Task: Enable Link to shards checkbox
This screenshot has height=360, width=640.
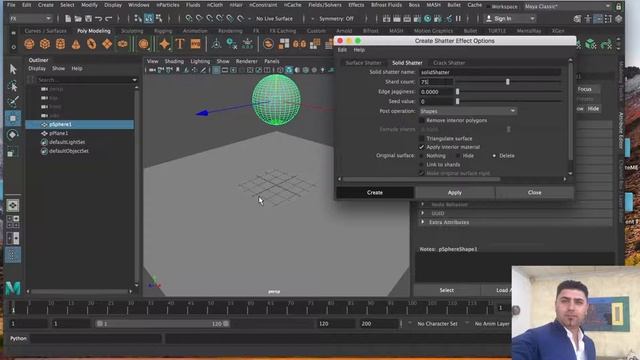Action: (422, 164)
